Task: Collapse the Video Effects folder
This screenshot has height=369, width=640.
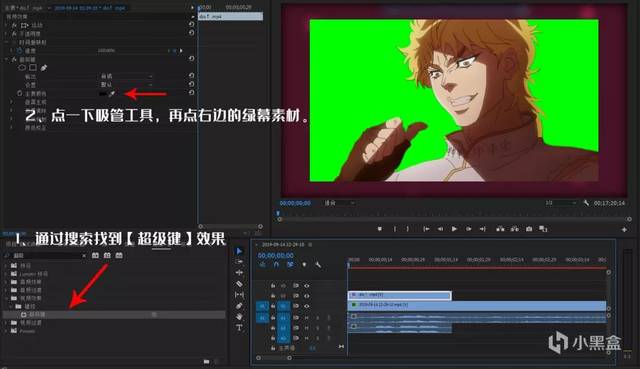Action: click(x=6, y=298)
